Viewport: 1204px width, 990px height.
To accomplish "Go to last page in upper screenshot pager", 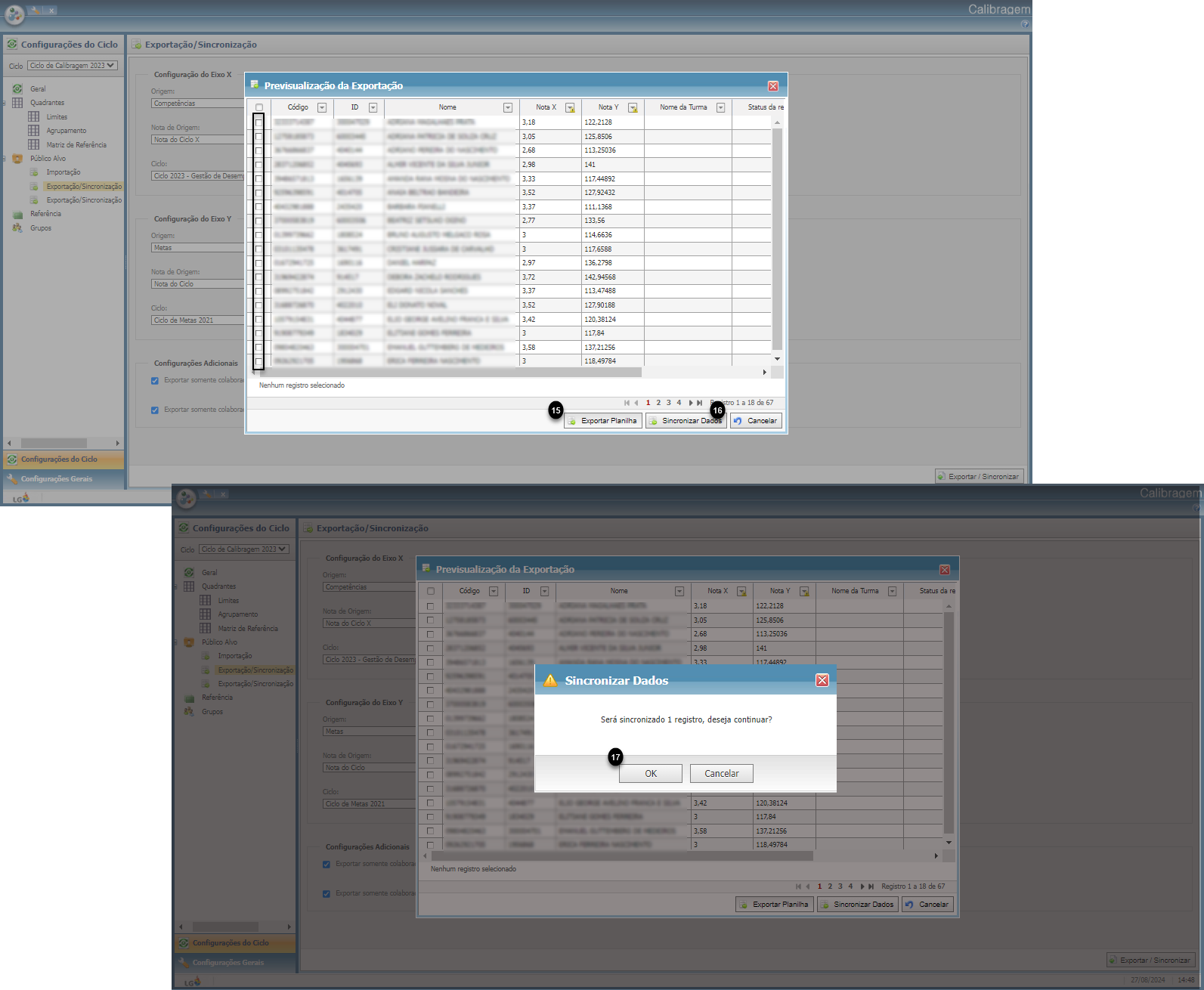I will pyautogui.click(x=700, y=403).
